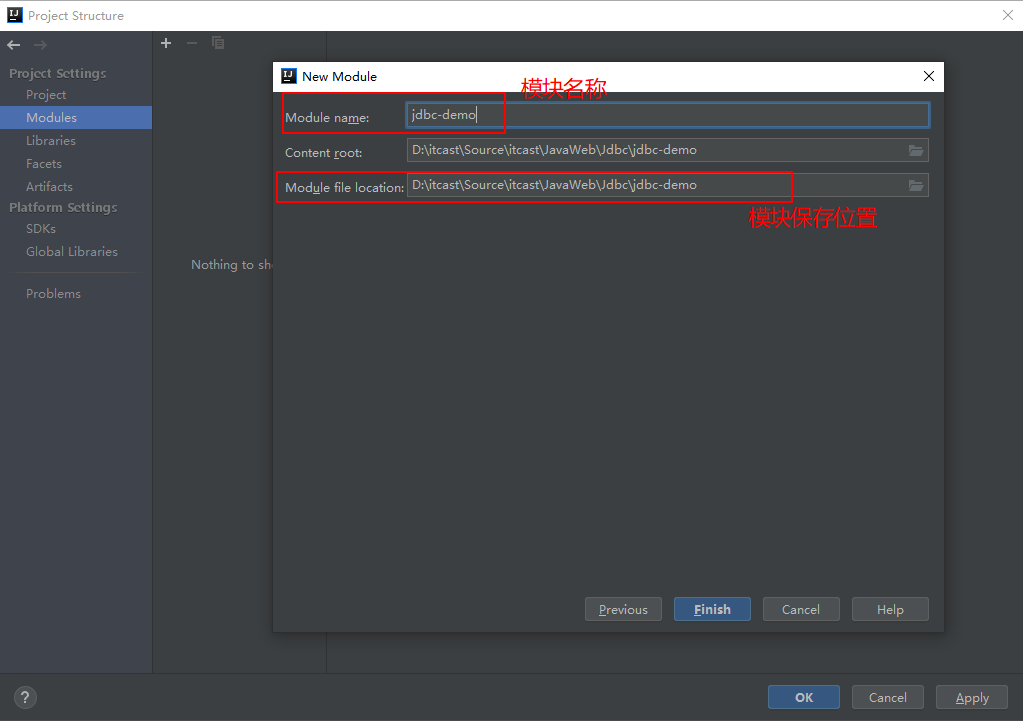
Task: Open Libraries settings
Action: [51, 141]
